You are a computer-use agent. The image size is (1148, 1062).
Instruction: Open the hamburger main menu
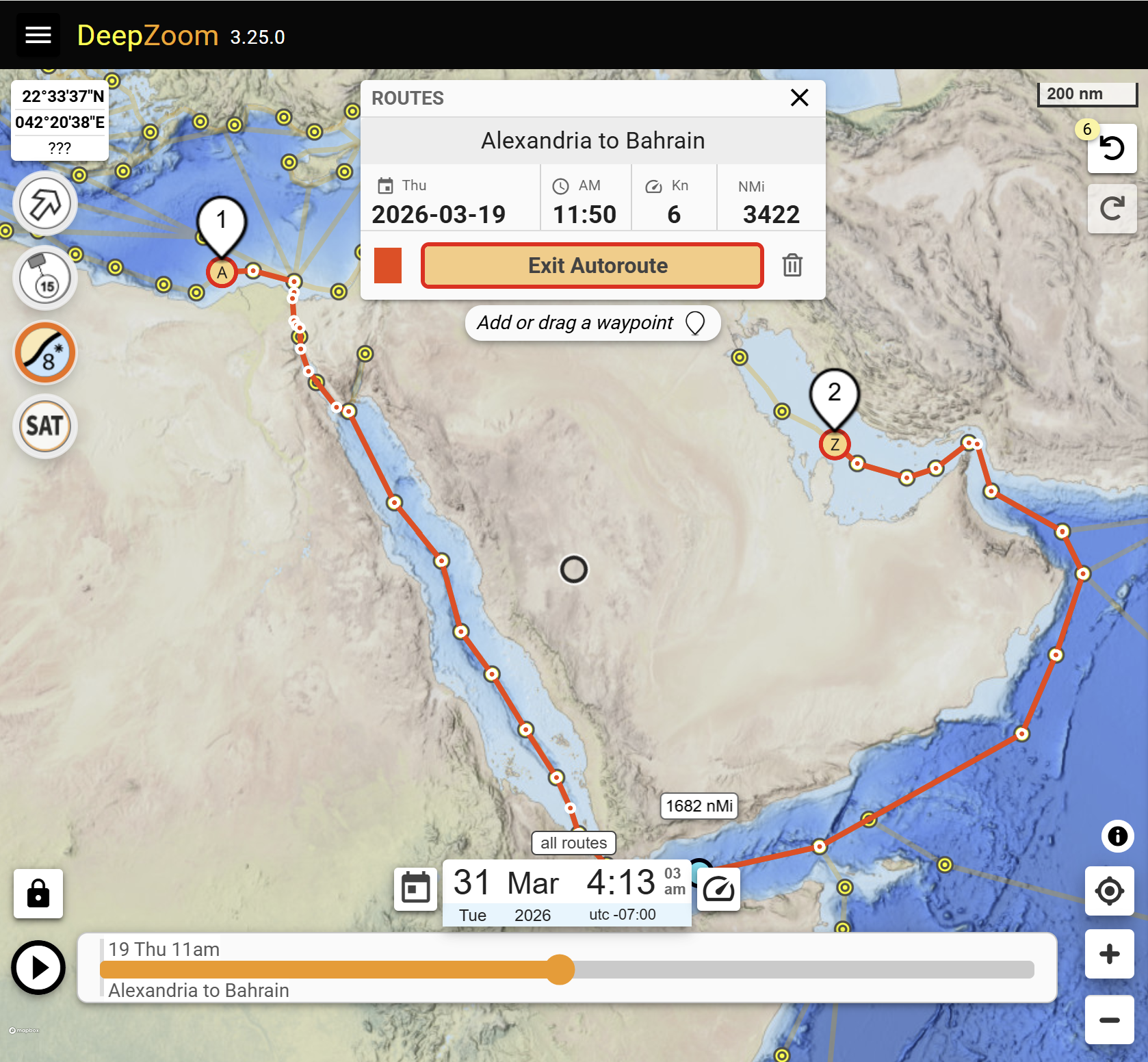point(38,35)
